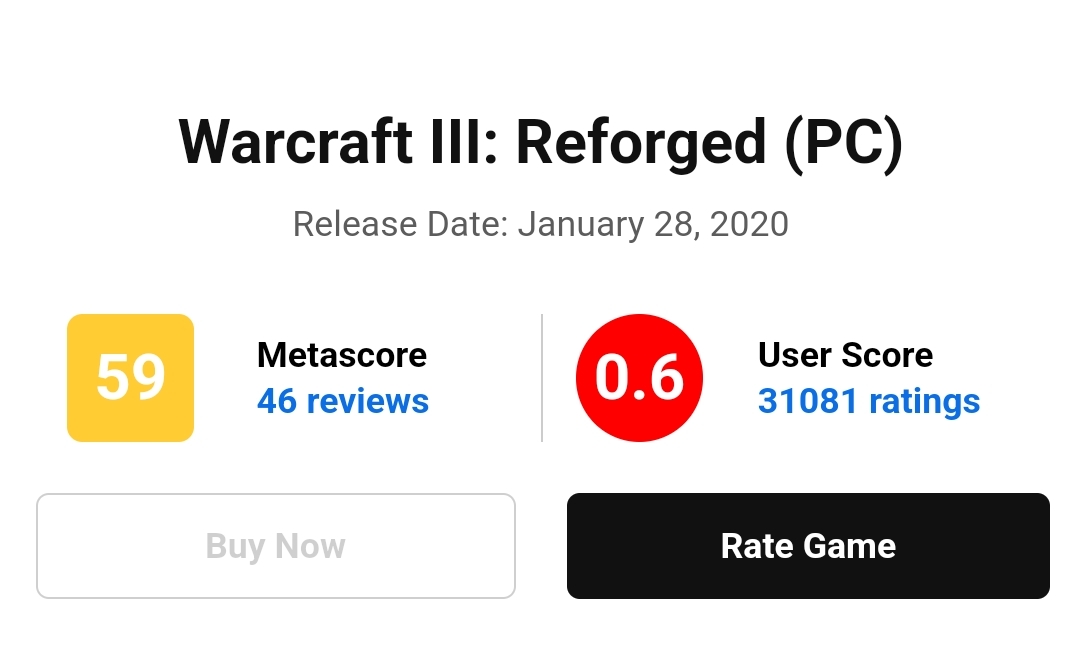1080x667 pixels.
Task: Click the yellow 59 Metascore badge
Action: (x=130, y=377)
